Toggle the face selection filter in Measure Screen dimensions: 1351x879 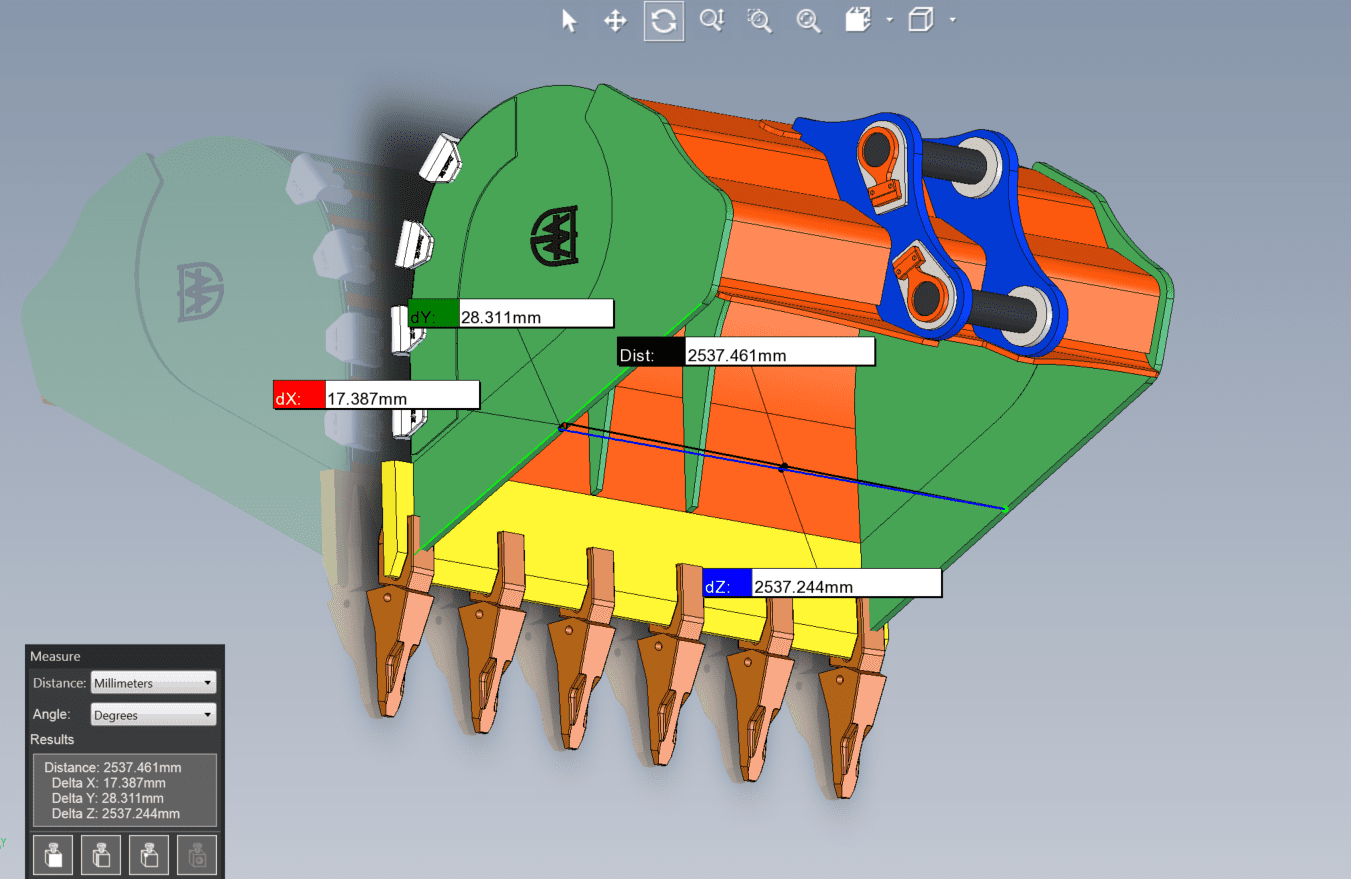coord(53,856)
